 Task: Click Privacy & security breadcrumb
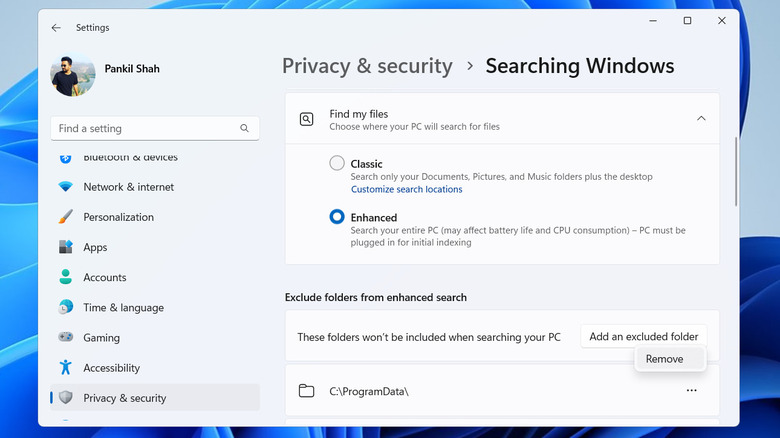pyautogui.click(x=367, y=66)
